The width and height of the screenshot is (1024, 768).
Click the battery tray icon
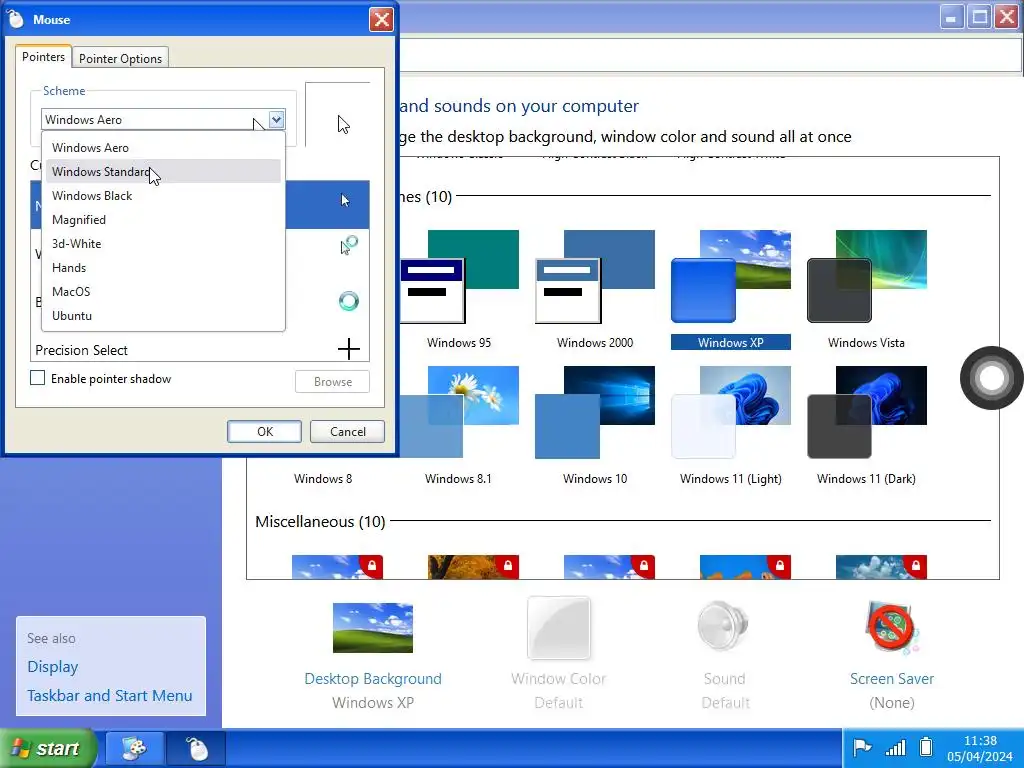[925, 746]
